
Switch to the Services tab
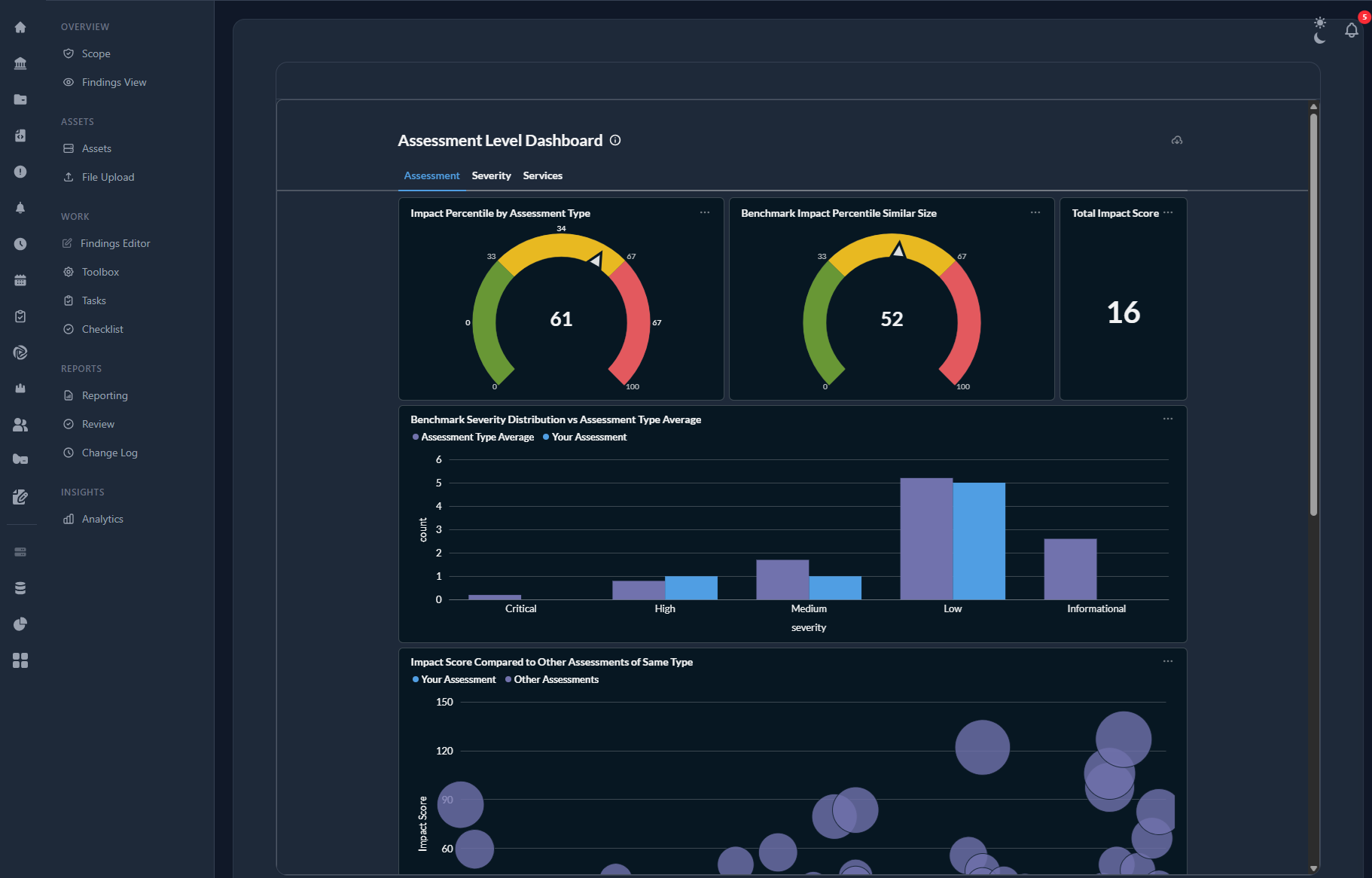(542, 175)
